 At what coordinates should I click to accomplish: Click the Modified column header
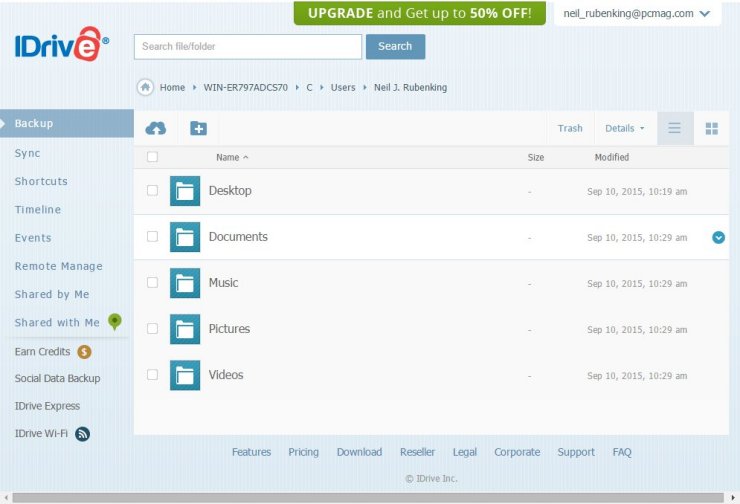[612, 157]
